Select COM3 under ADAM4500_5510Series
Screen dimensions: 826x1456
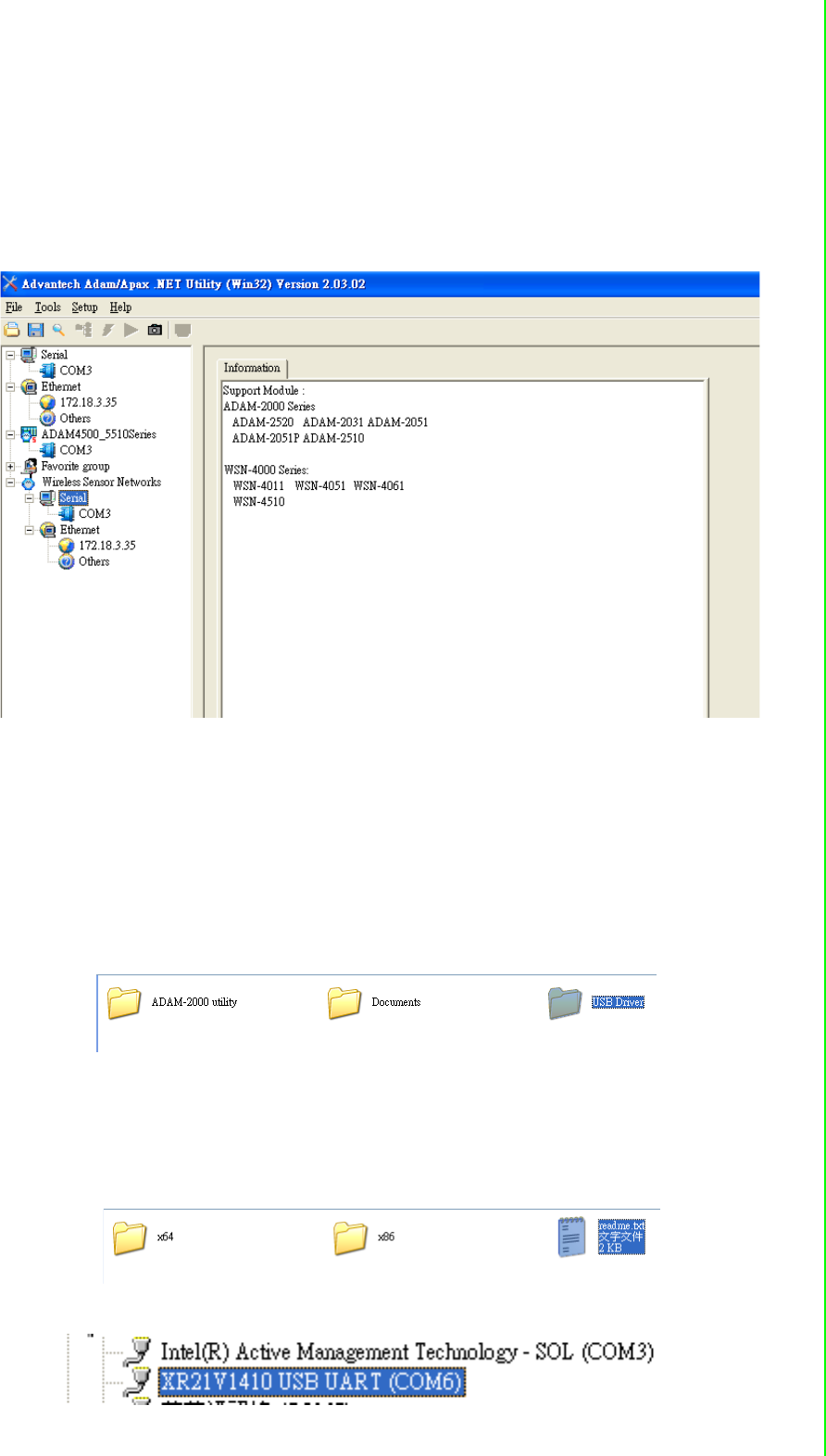(x=76, y=450)
